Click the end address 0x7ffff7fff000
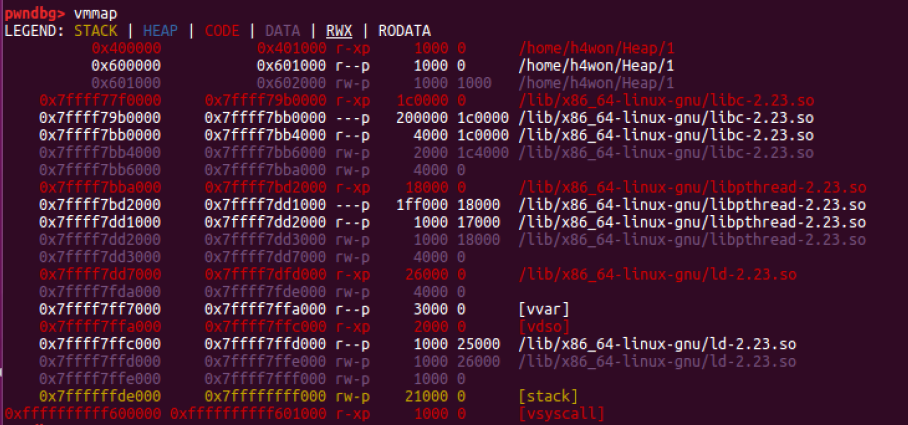This screenshot has height=425, width=908. pos(265,378)
